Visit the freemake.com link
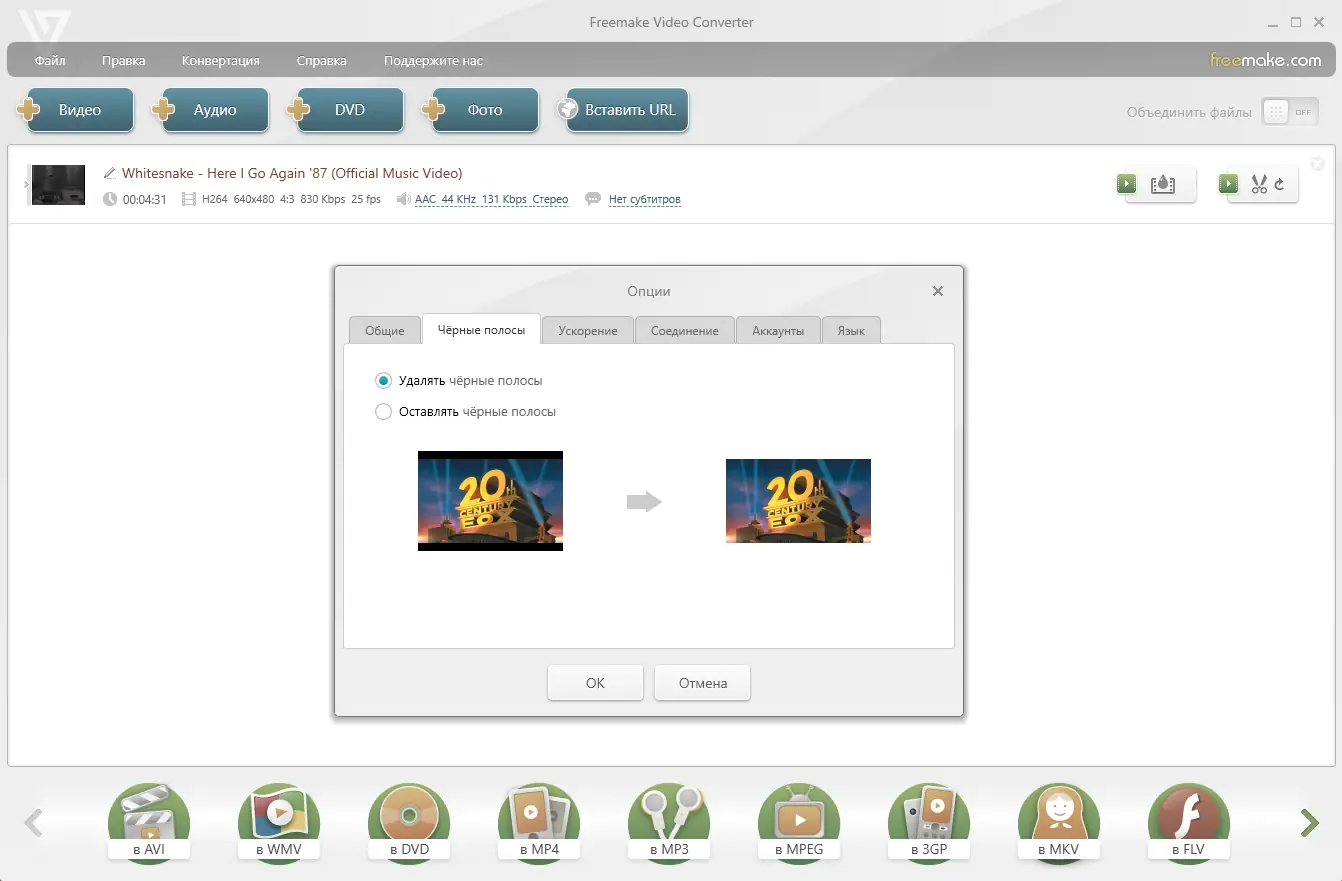Viewport: 1342px width, 881px height. (x=1265, y=60)
